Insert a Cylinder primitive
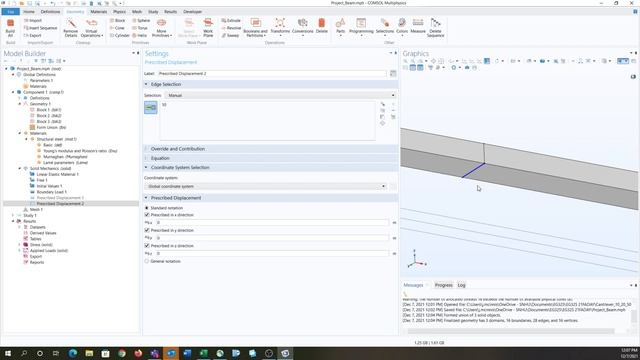The image size is (640, 360). pos(120,36)
